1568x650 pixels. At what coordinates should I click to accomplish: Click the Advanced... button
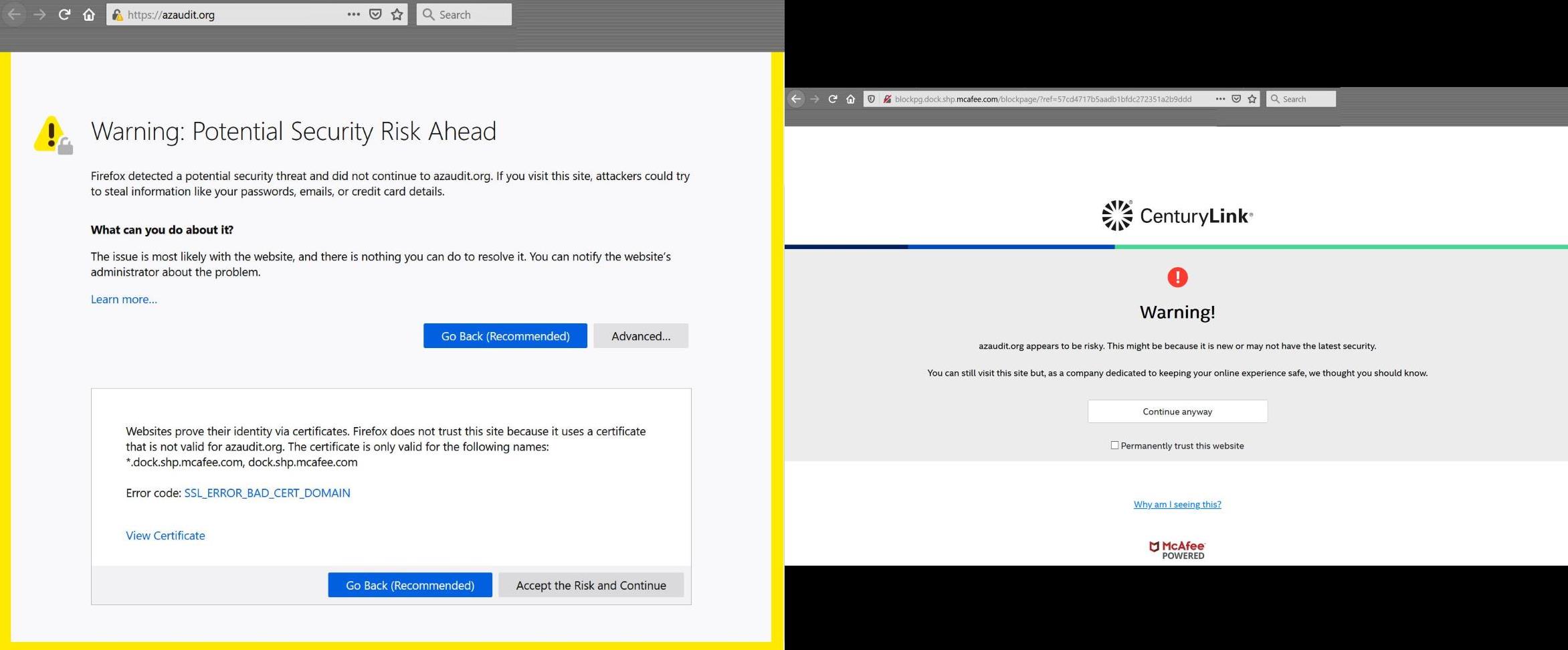click(641, 336)
